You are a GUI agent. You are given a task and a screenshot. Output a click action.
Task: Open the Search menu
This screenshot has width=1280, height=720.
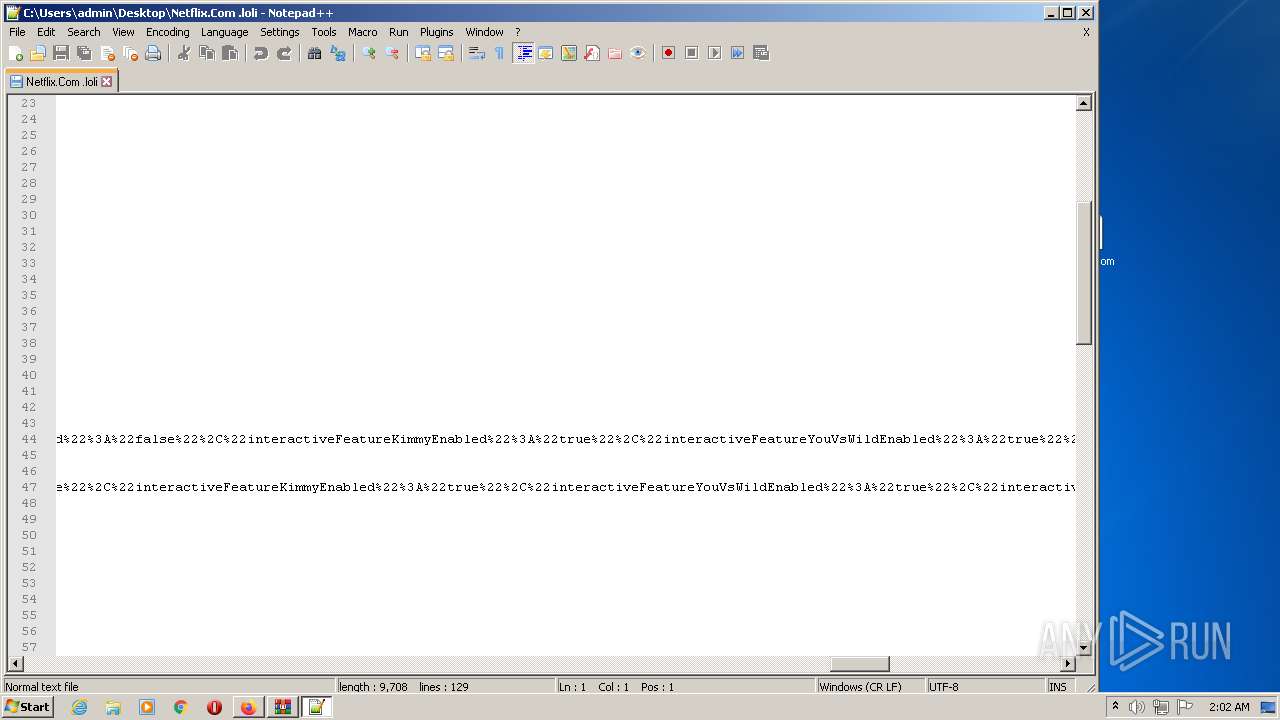(84, 32)
